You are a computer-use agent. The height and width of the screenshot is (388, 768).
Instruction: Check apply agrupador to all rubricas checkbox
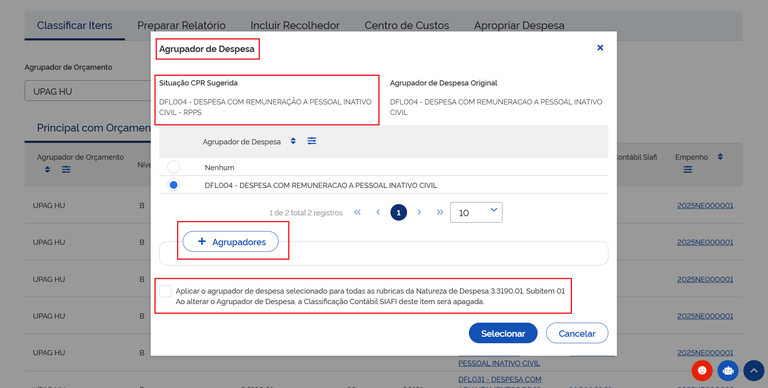point(166,291)
